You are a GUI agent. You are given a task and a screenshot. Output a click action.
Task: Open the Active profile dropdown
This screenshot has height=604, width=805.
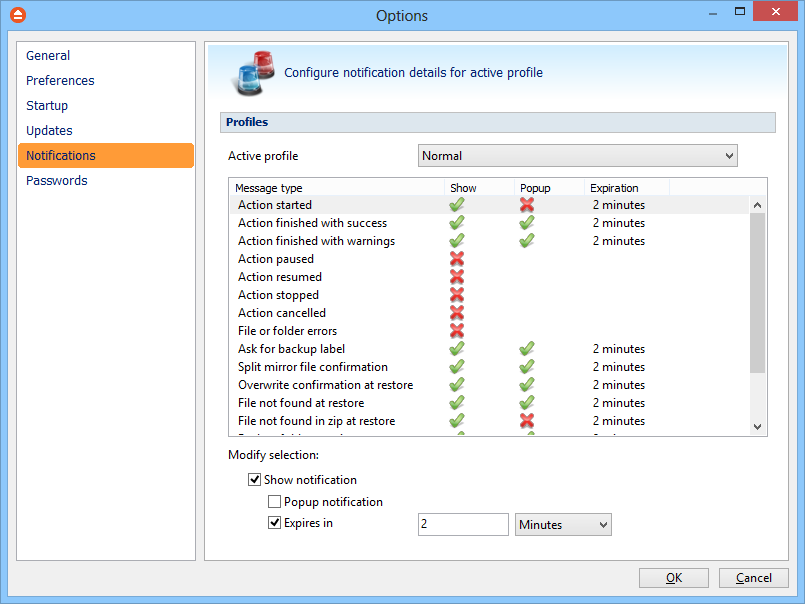pos(577,156)
